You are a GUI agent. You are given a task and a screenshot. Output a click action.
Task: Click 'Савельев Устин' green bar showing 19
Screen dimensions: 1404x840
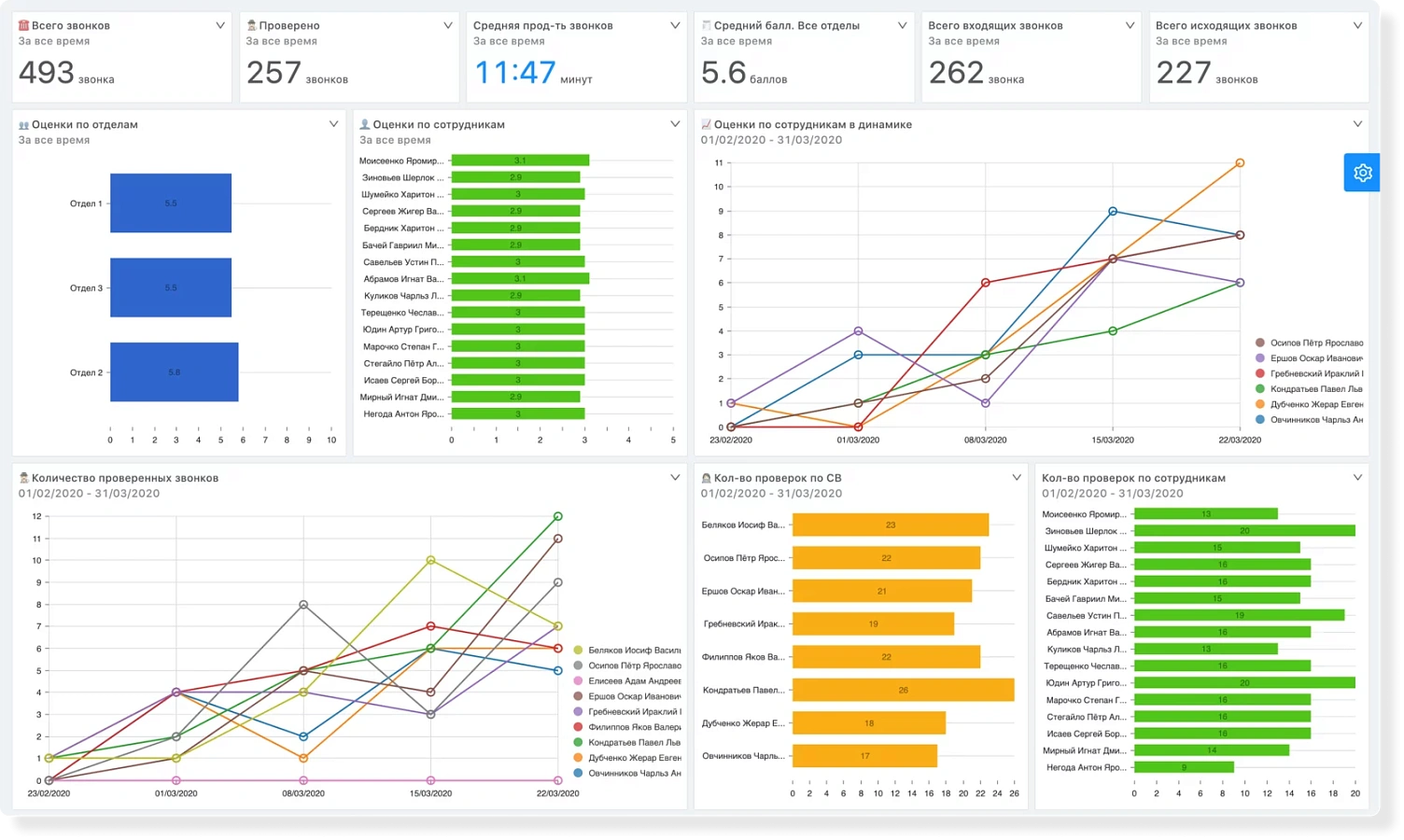1239,615
